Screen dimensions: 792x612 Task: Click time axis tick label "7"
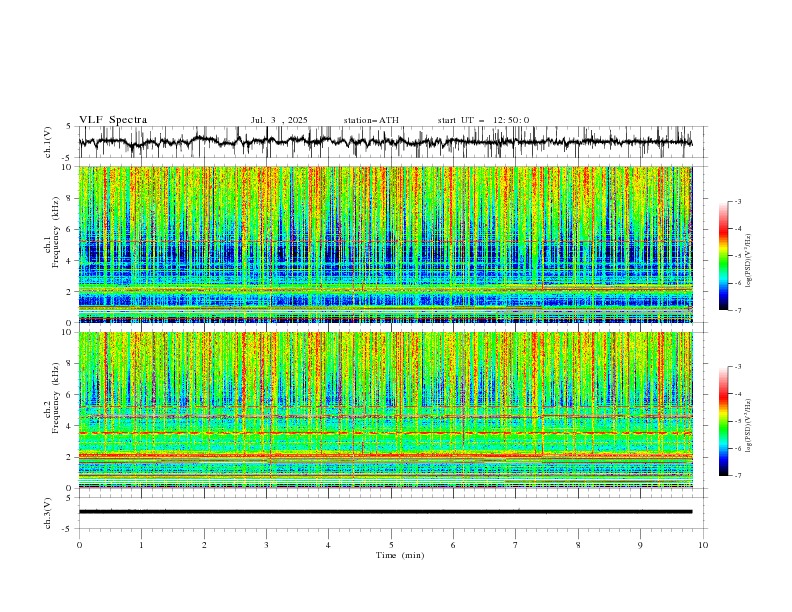[x=516, y=545]
